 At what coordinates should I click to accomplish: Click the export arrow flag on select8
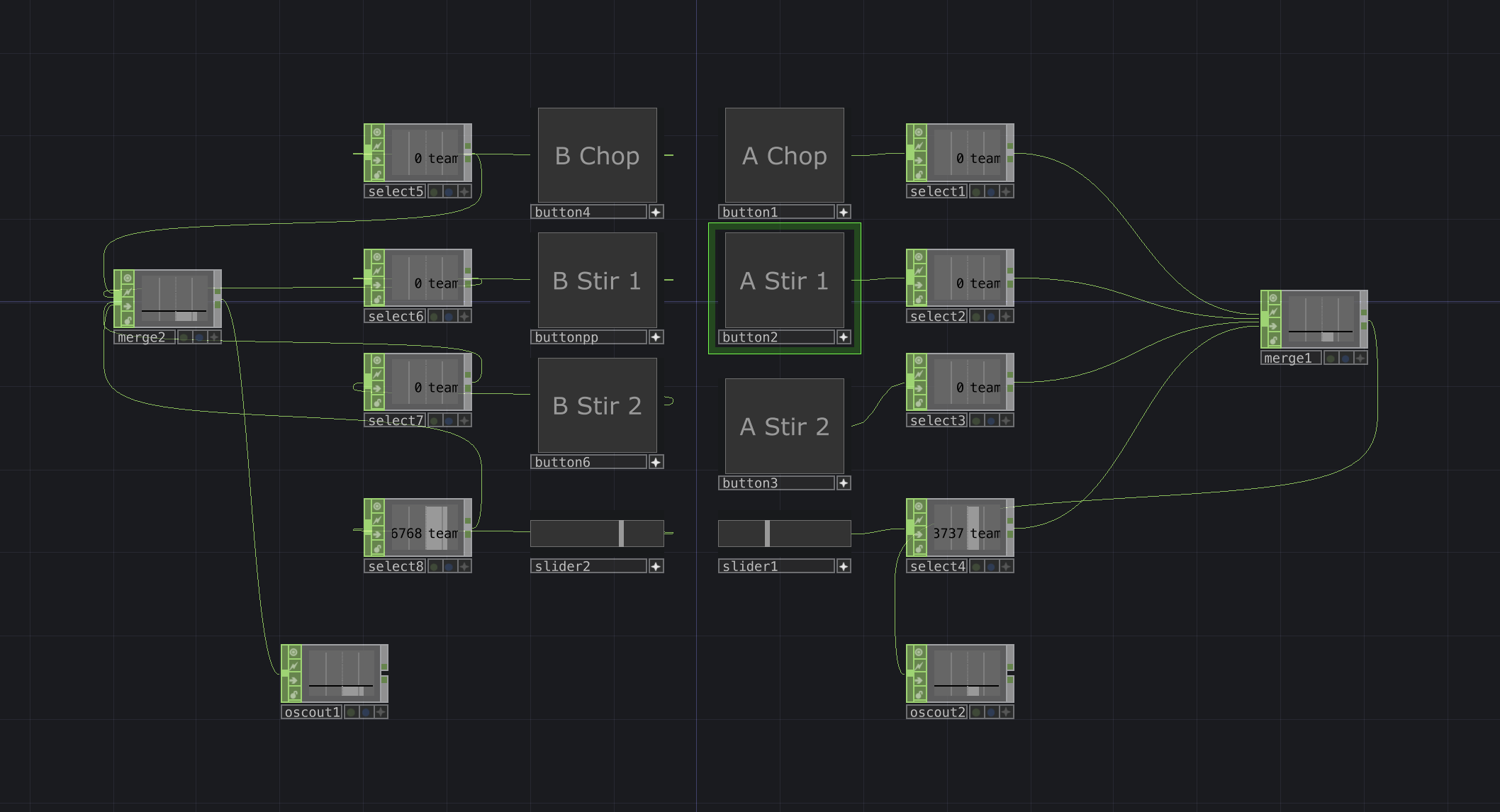(377, 535)
